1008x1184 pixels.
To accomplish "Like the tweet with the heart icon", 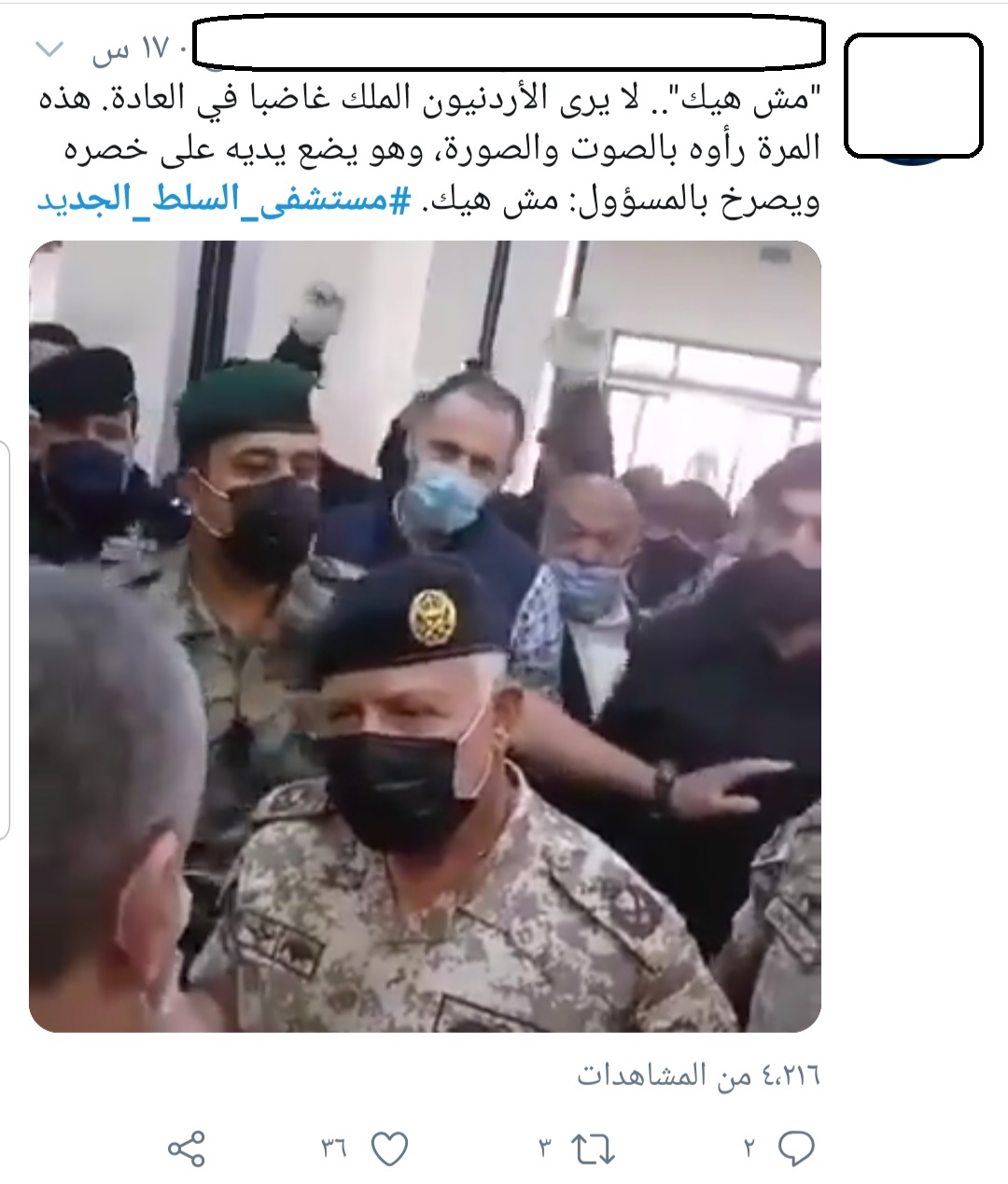I will (388, 1147).
